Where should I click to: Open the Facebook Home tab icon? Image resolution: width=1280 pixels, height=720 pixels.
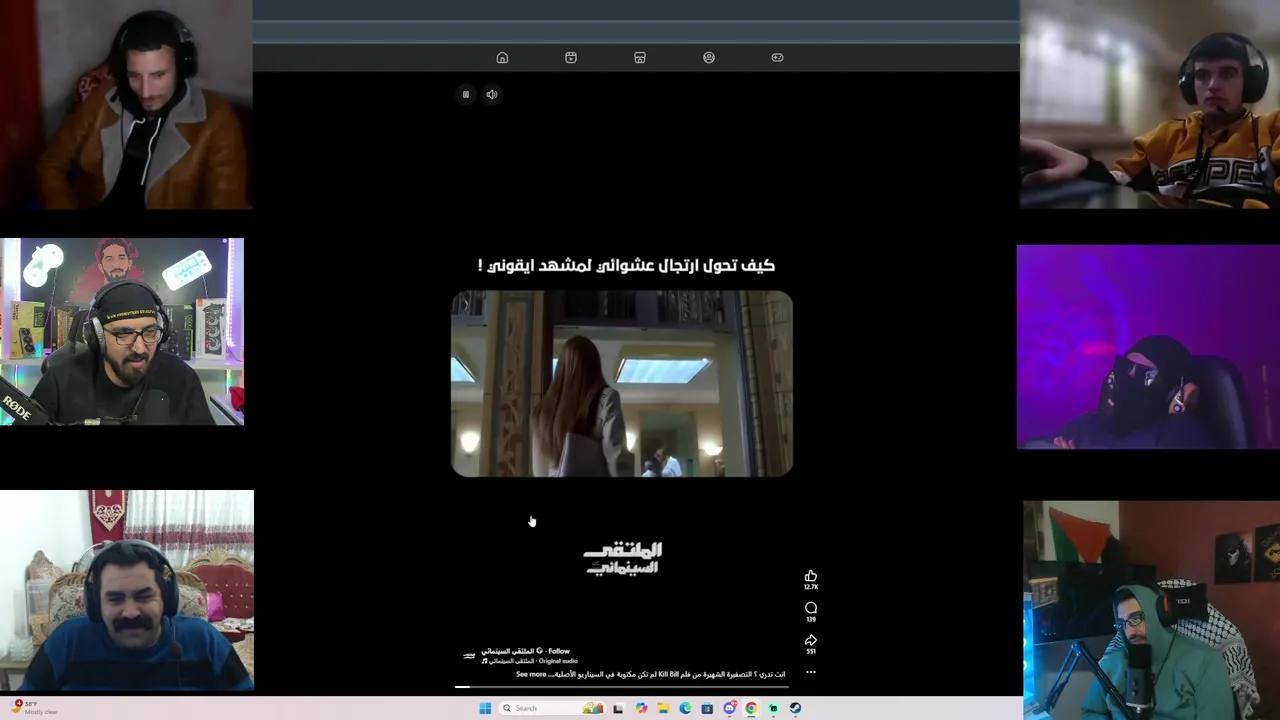tap(502, 58)
